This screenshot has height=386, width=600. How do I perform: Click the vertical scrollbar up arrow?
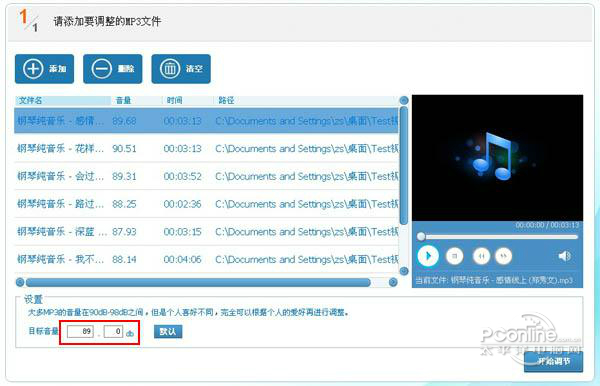404,101
